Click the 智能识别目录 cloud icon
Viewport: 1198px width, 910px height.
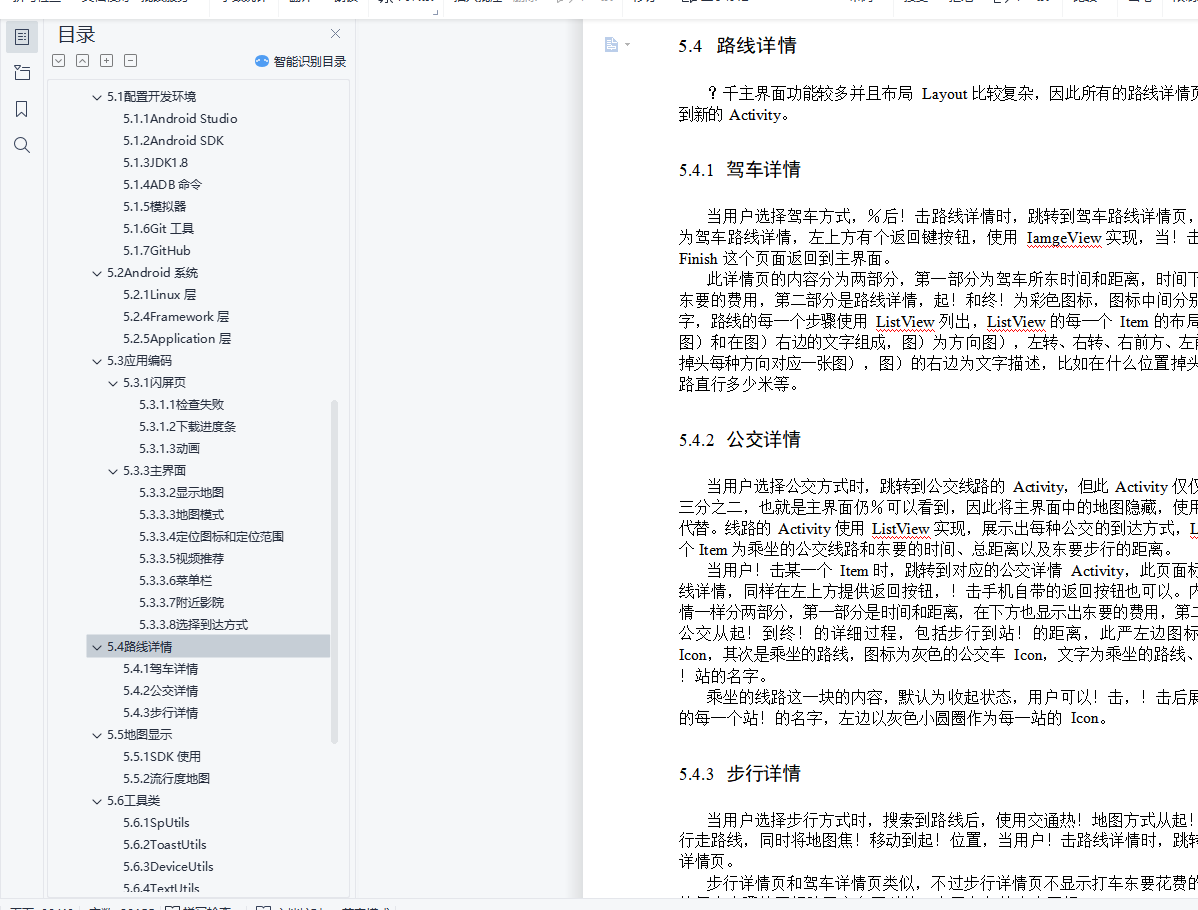point(261,61)
